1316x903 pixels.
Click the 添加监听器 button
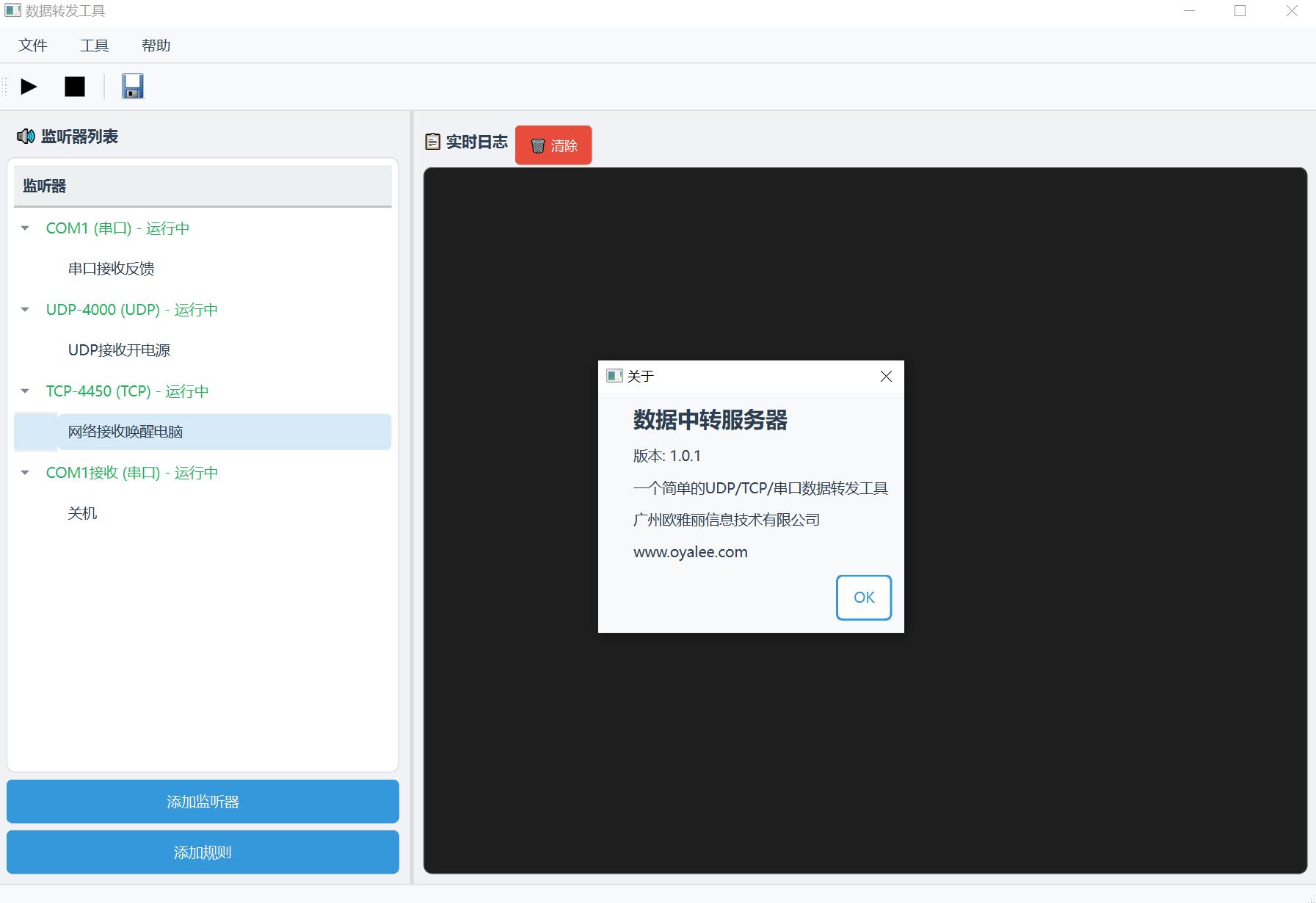coord(203,802)
